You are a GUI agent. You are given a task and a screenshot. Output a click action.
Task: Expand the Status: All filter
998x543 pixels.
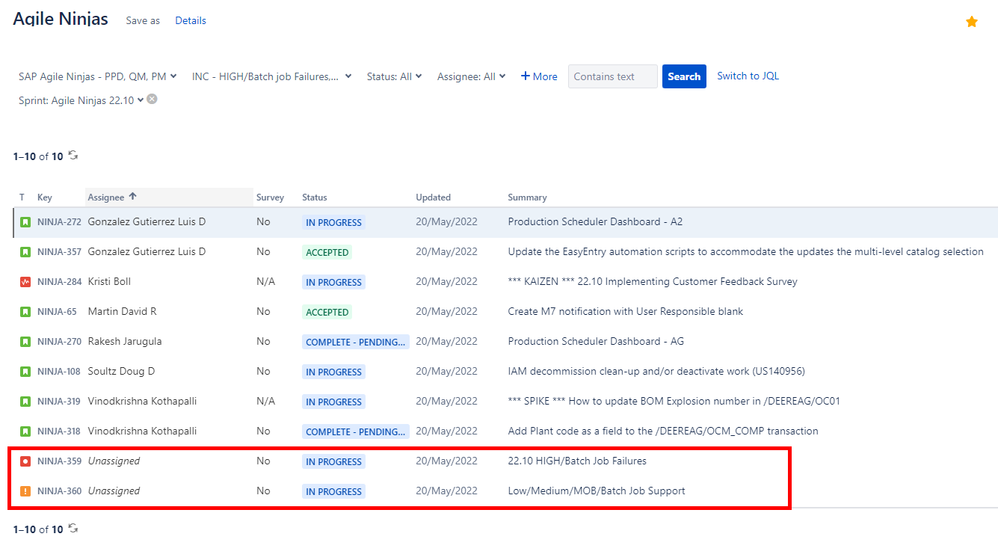click(394, 76)
